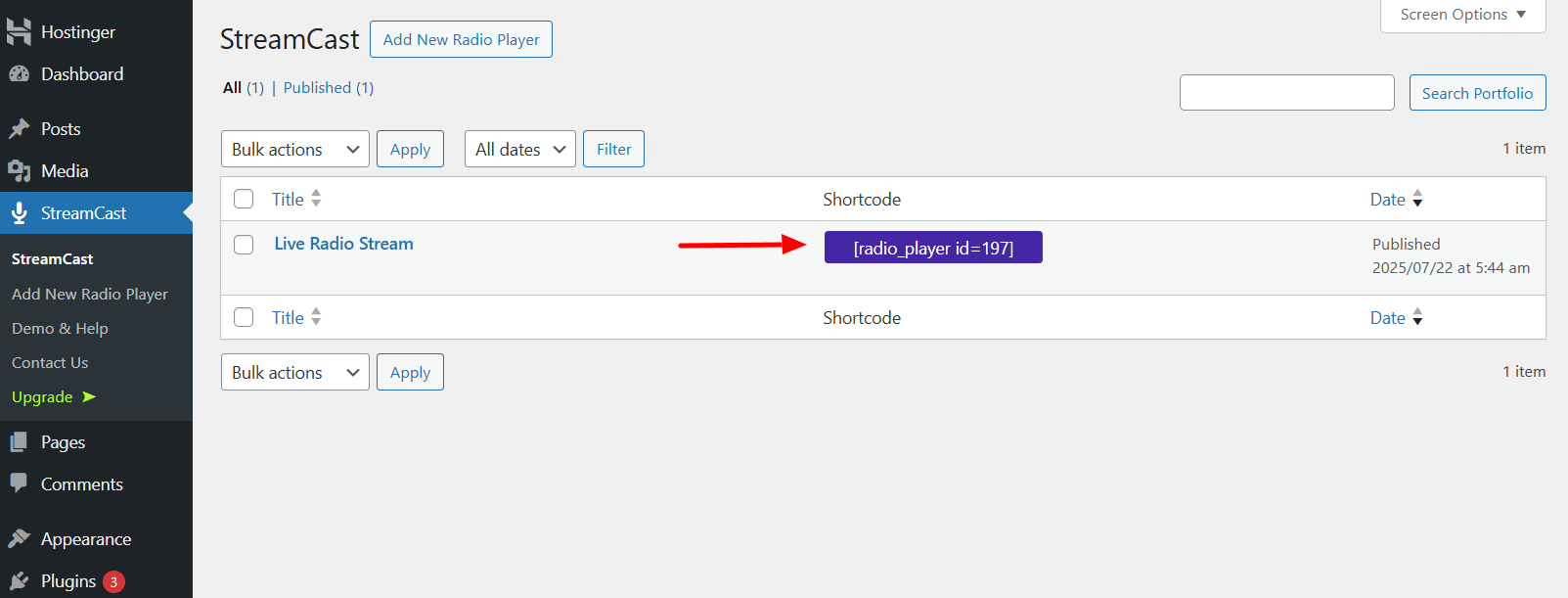
Task: Open Comments via the speech bubble icon
Action: pos(22,483)
